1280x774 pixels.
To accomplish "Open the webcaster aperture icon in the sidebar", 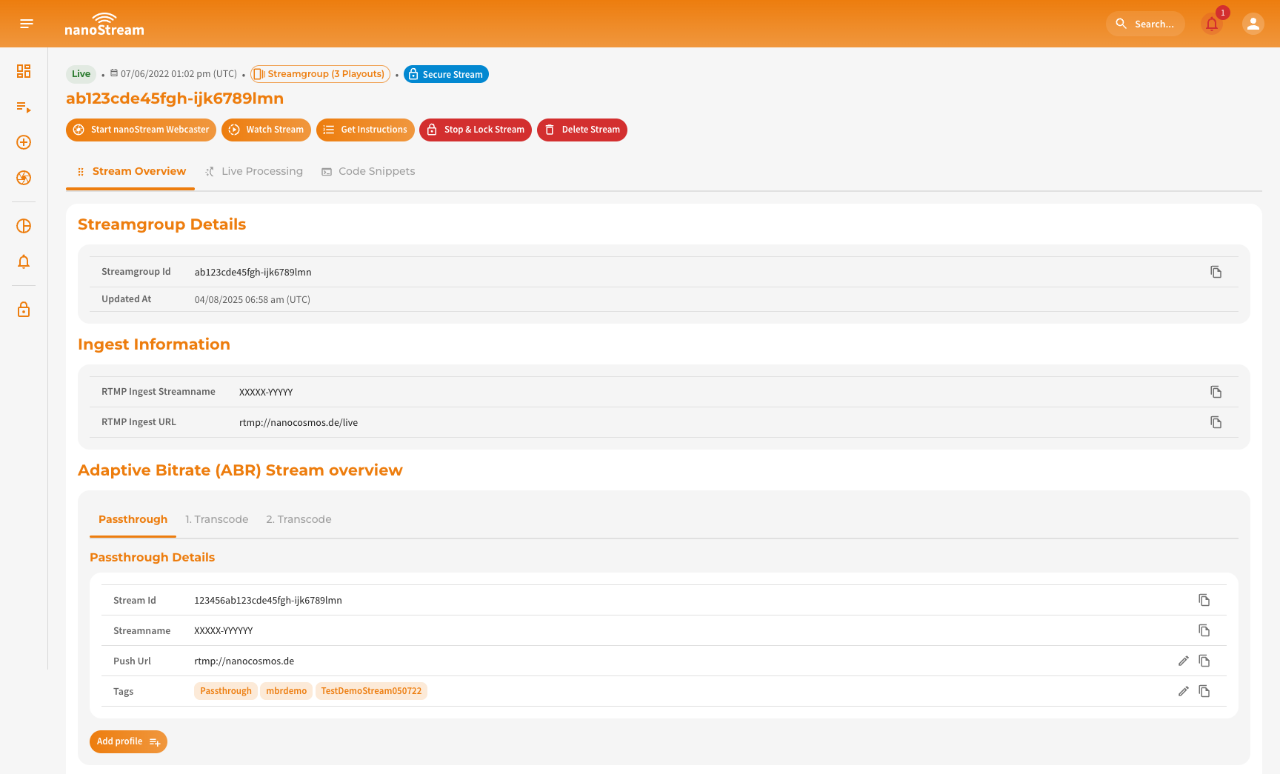I will (24, 178).
